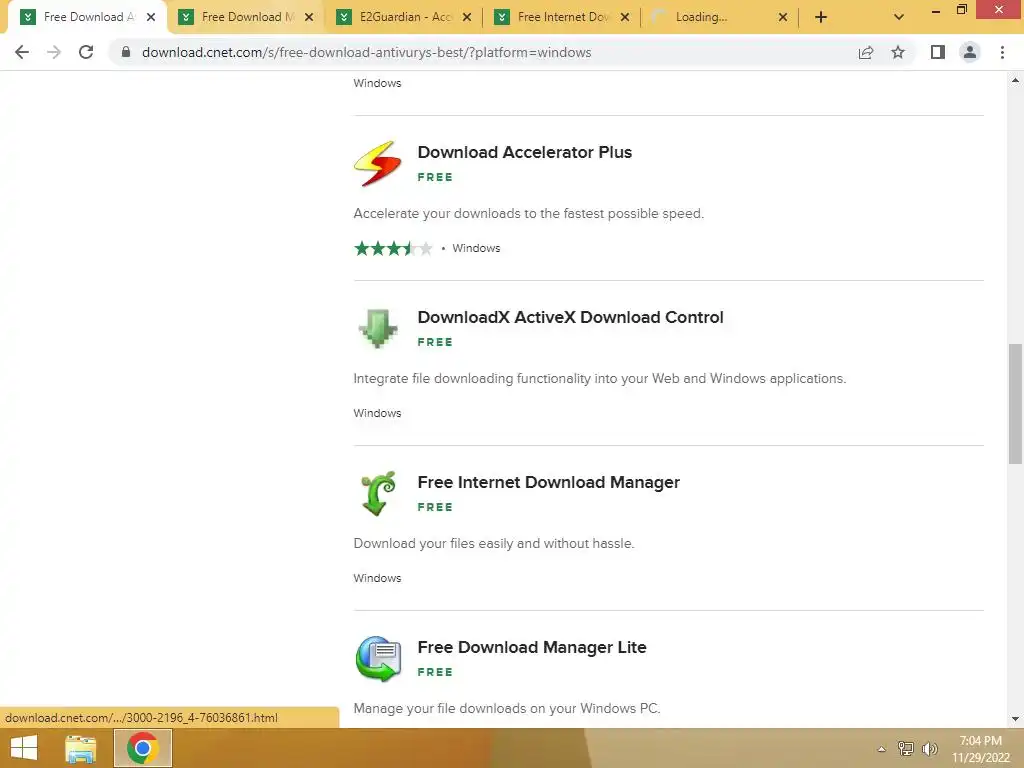This screenshot has width=1024, height=768.
Task: Click the Download Accelerator Plus lightning icon
Action: point(377,164)
